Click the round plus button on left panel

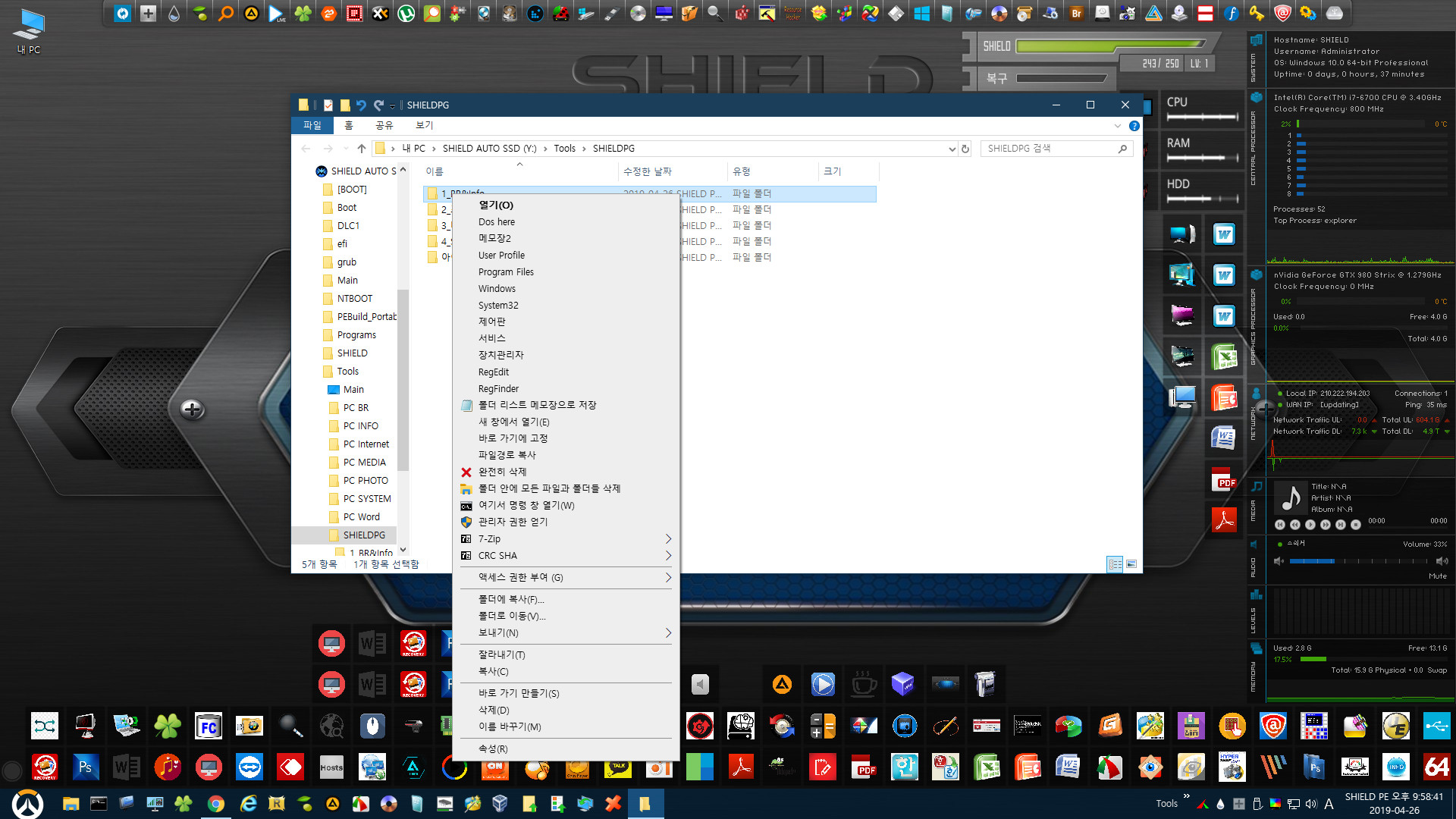[x=193, y=409]
